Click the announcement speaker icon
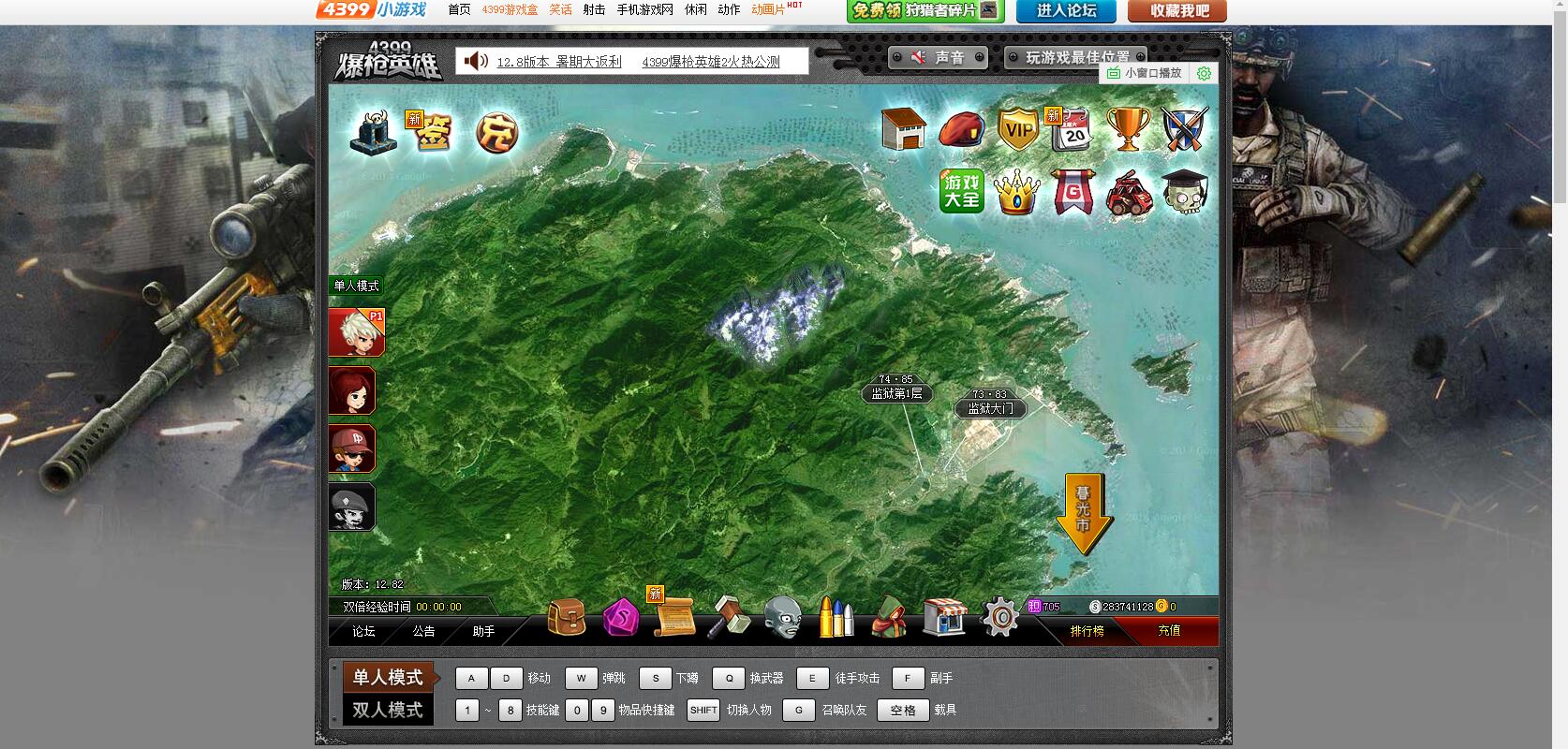Image resolution: width=1568 pixels, height=749 pixels. click(476, 61)
